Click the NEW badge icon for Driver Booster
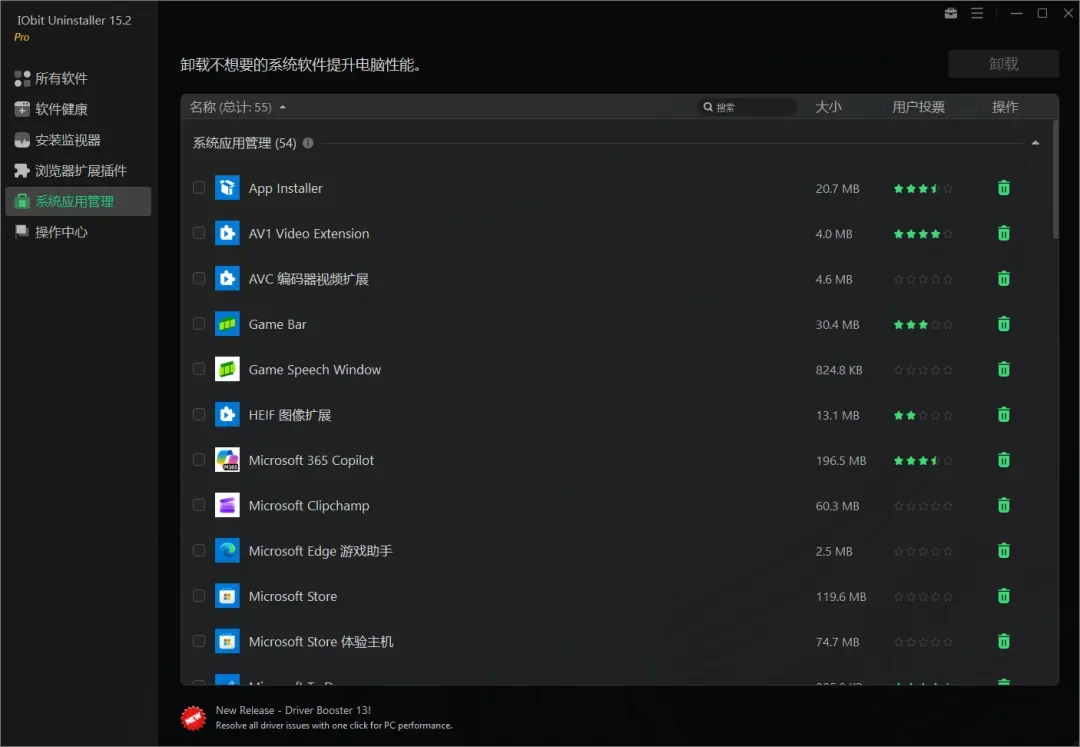1080x747 pixels. 193,718
